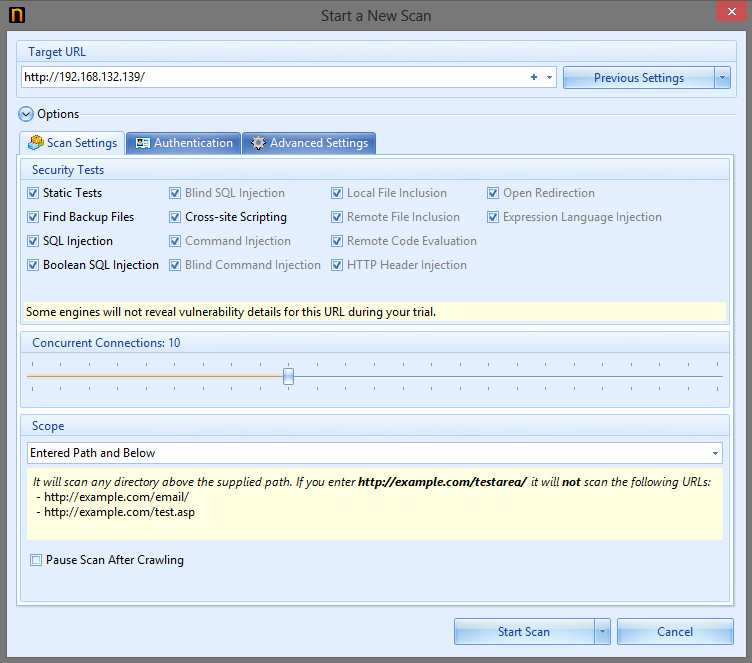The height and width of the screenshot is (663, 752).
Task: Click the Security Tests section header
Action: point(68,170)
